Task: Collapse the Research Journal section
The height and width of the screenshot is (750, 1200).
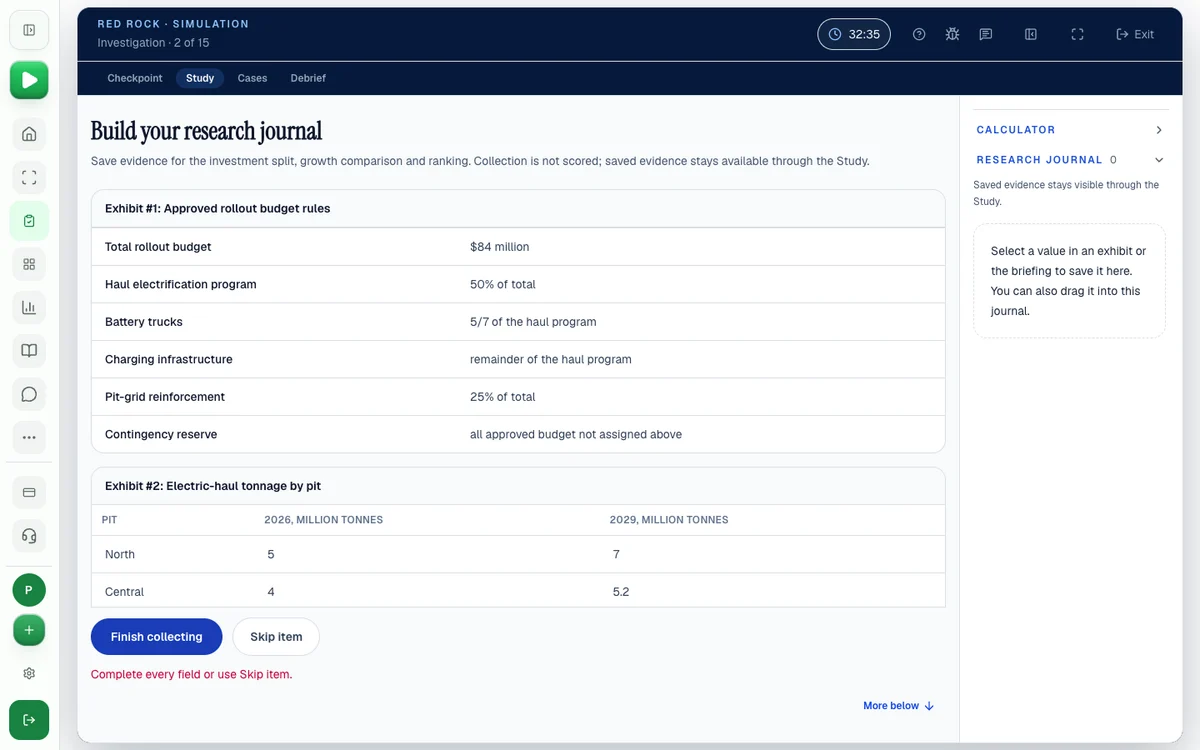Action: (x=1069, y=160)
